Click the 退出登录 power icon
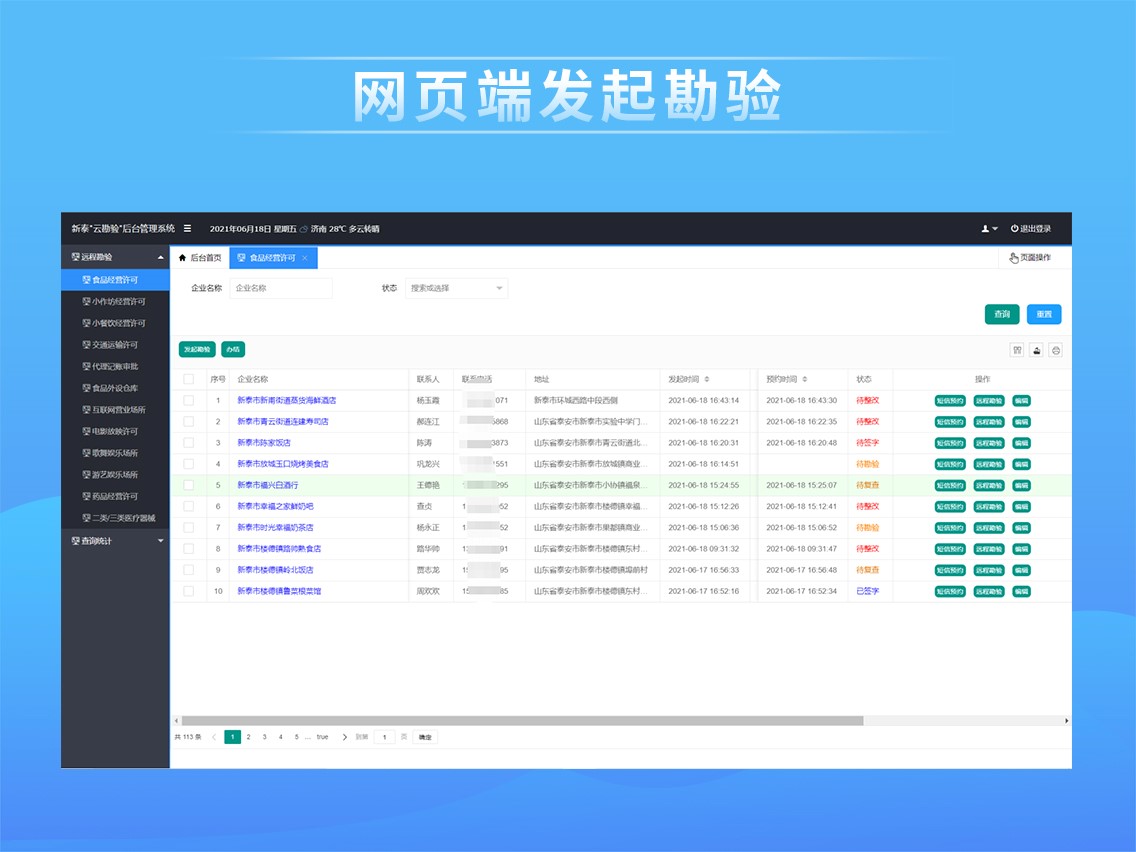Viewport: 1136px width, 852px height. point(1014,229)
